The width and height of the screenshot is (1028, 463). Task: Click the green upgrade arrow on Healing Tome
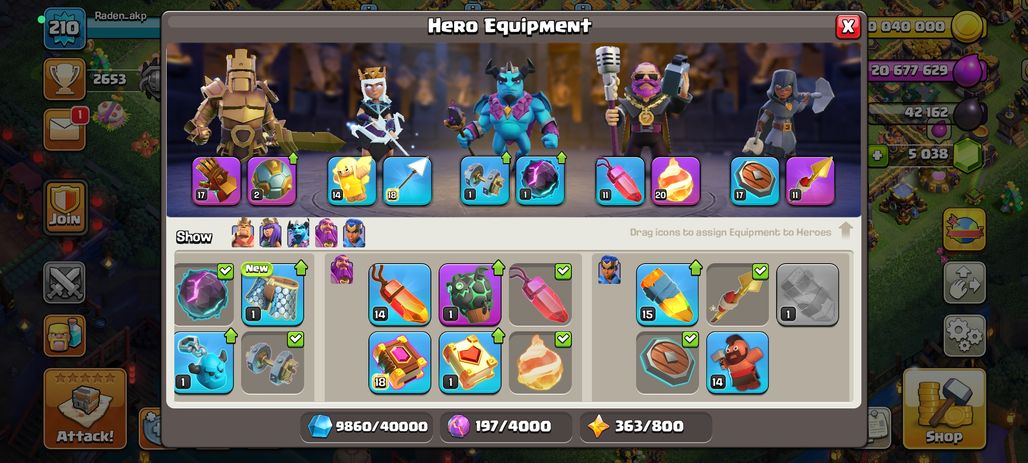point(498,336)
